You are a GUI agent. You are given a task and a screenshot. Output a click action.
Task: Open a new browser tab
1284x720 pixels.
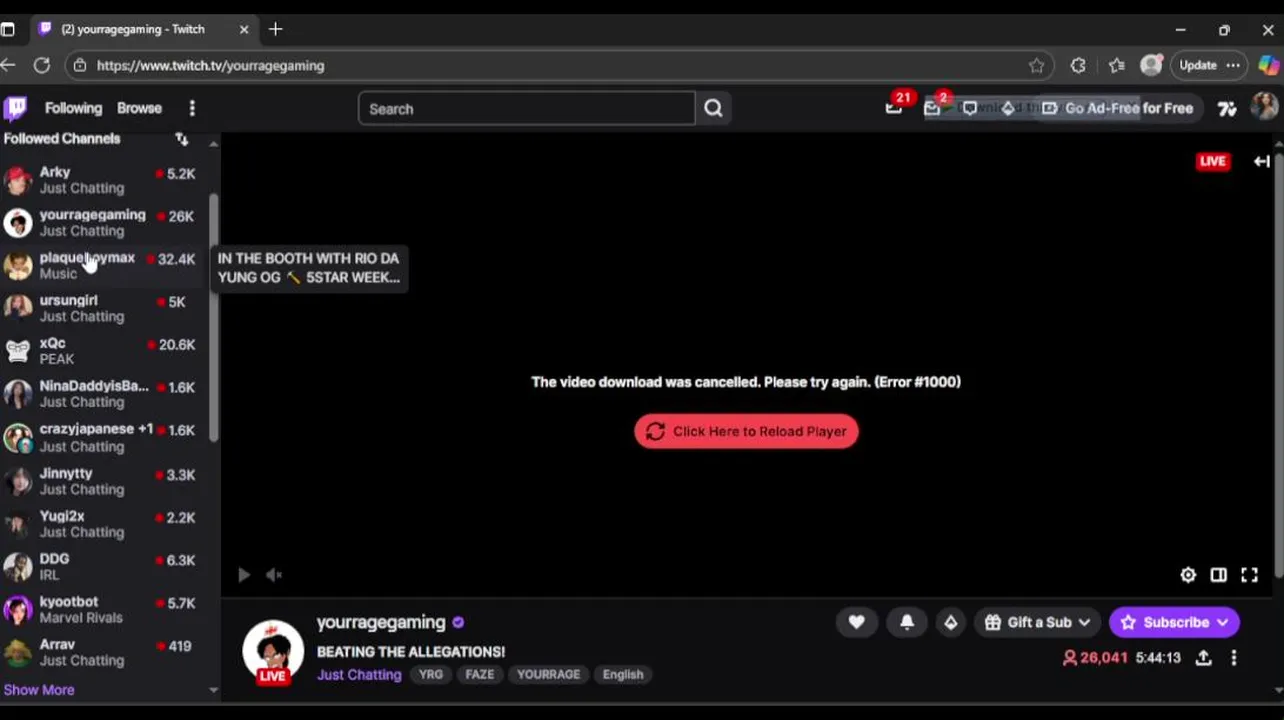tap(276, 29)
